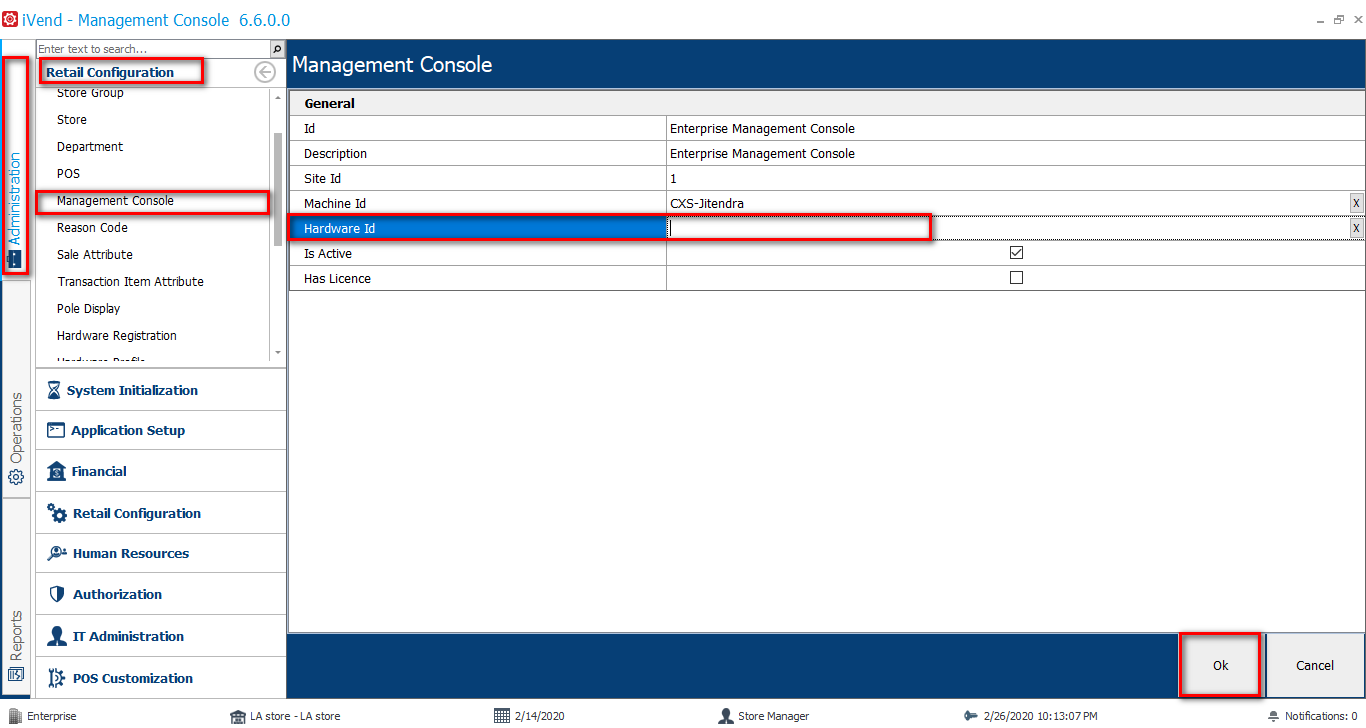
Task: Open the POS item
Action: 68,174
